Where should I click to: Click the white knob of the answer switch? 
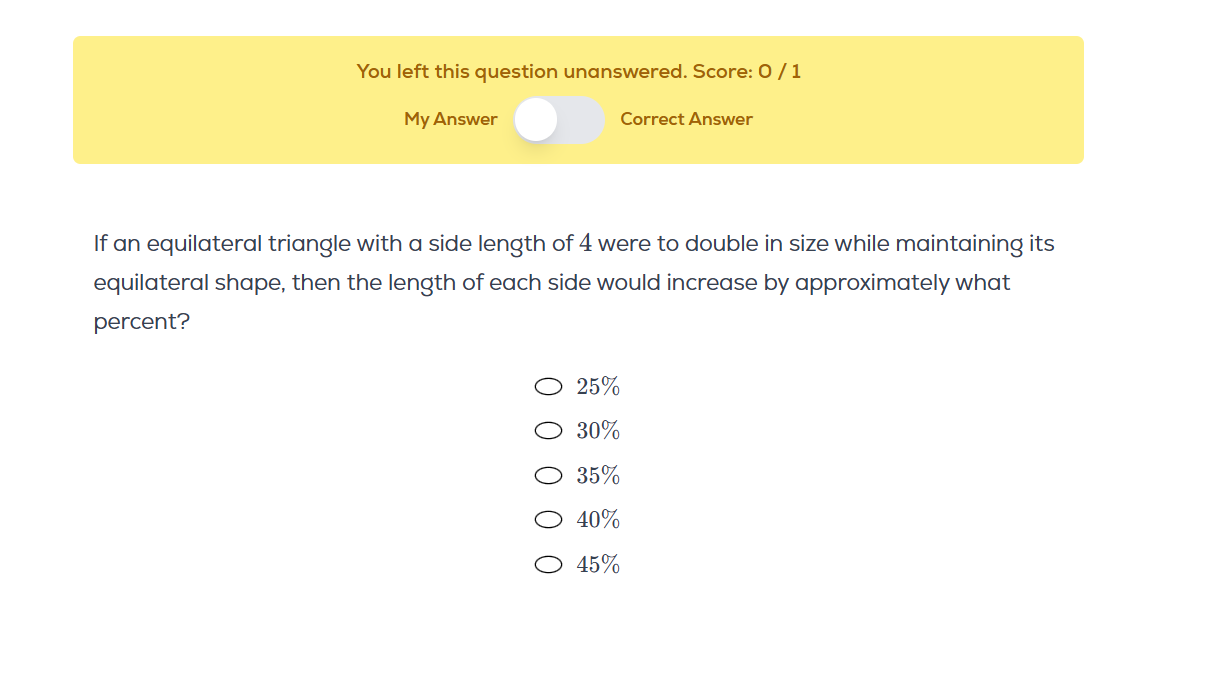[x=537, y=120]
